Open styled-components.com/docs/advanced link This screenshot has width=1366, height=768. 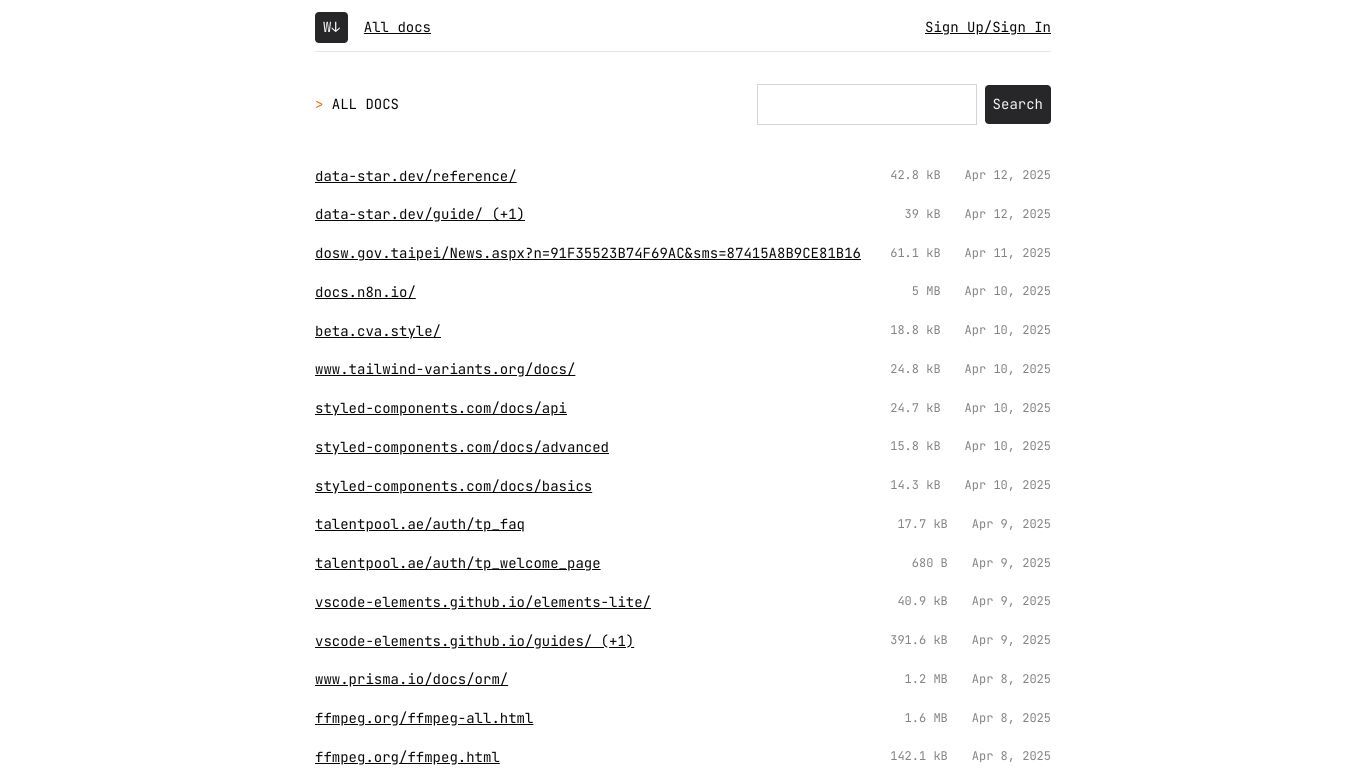click(462, 448)
